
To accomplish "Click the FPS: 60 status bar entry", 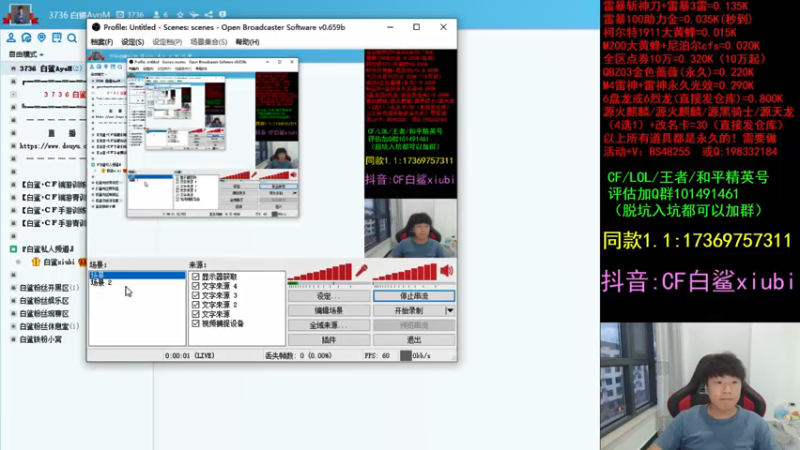I will click(x=377, y=356).
